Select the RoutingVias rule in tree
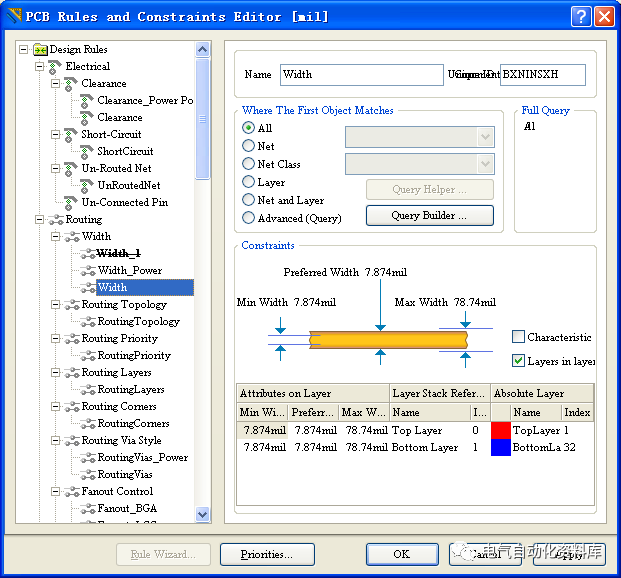 point(125,475)
